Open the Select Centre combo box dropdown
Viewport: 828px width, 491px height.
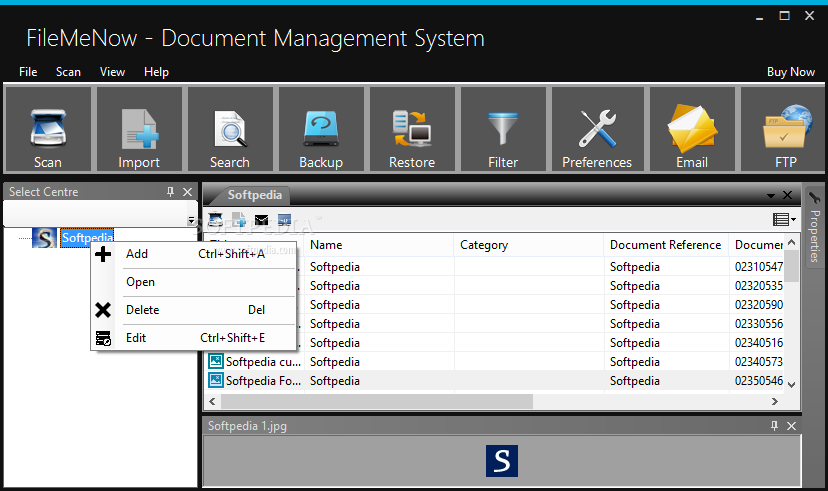tap(191, 220)
